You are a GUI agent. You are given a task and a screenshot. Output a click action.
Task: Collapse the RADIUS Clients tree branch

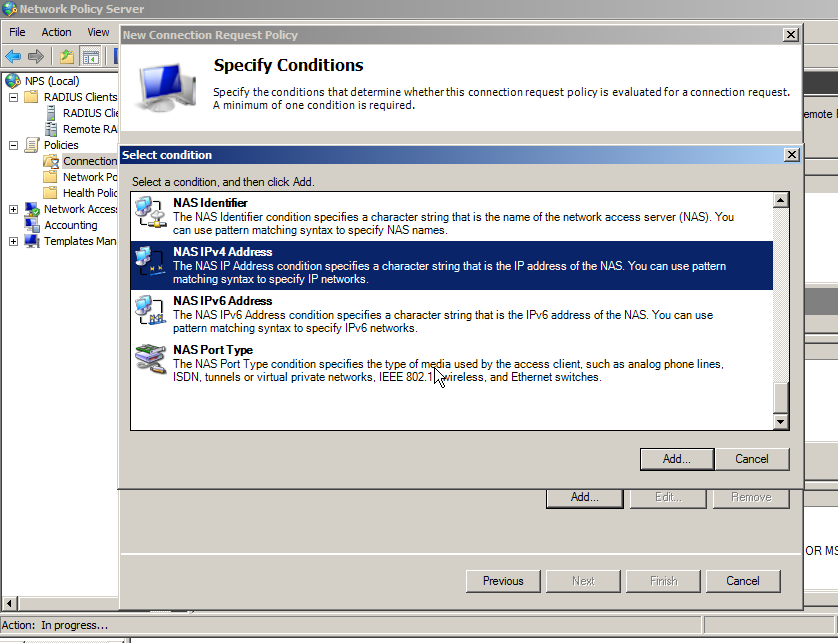12,96
